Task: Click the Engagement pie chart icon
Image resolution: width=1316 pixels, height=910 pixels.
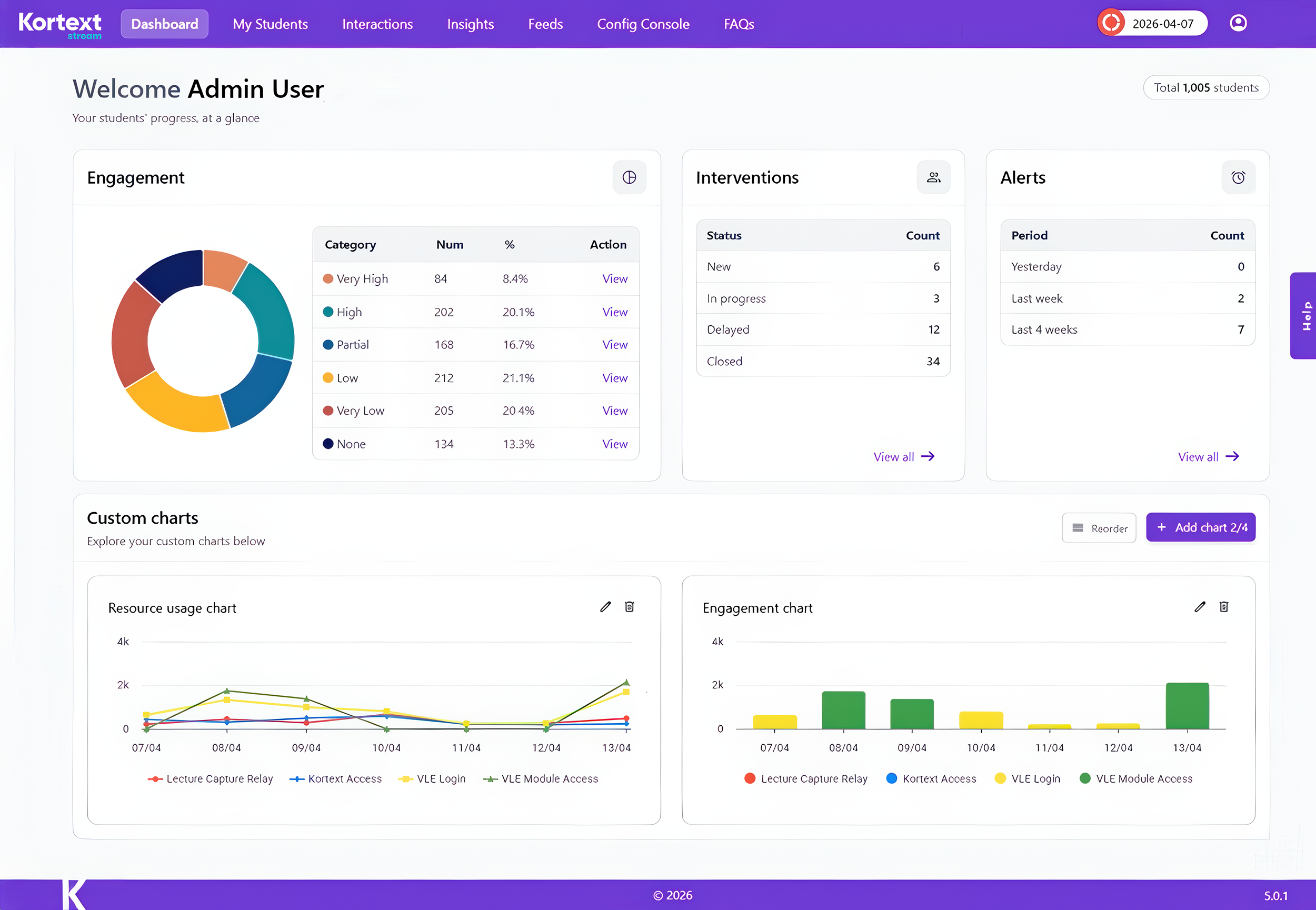Action: [x=629, y=177]
